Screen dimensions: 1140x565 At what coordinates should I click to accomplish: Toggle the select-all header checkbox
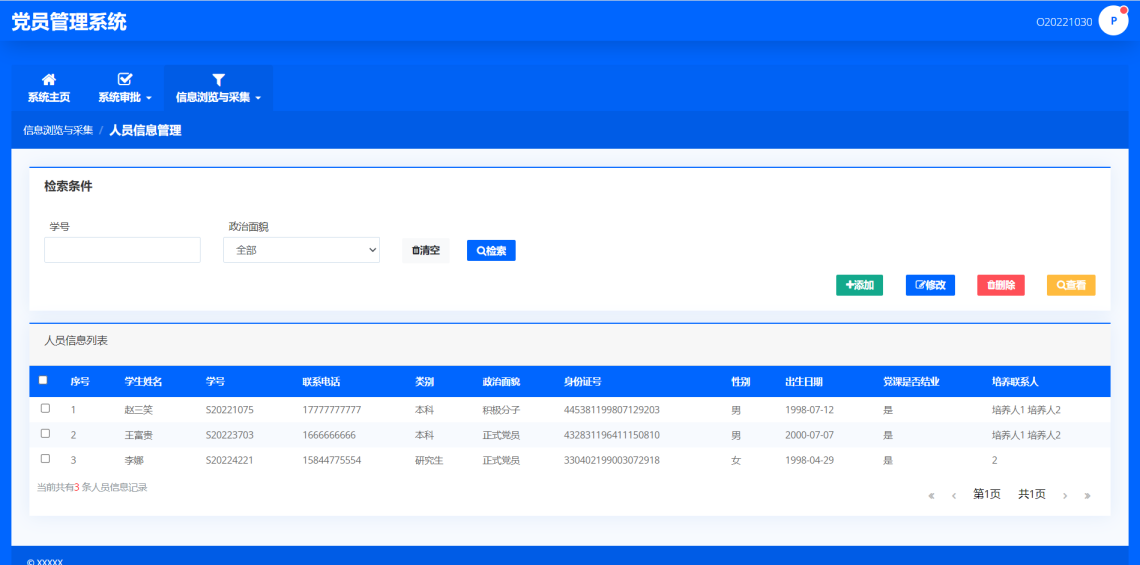tap(43, 380)
